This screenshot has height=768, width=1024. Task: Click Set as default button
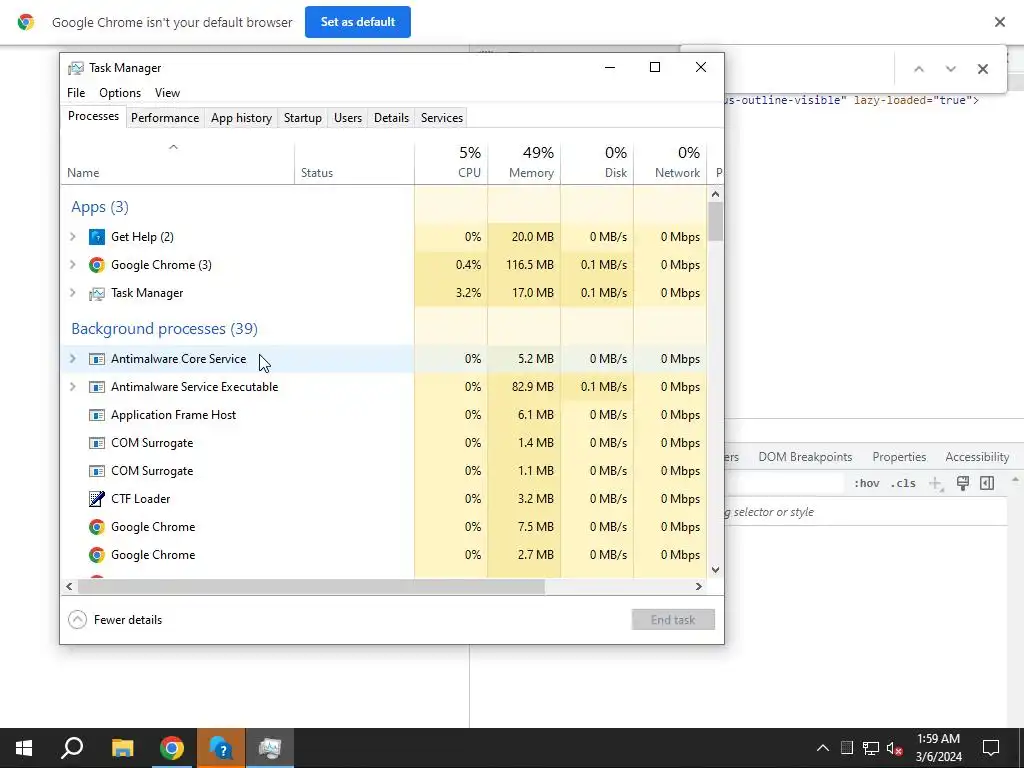pyautogui.click(x=358, y=22)
